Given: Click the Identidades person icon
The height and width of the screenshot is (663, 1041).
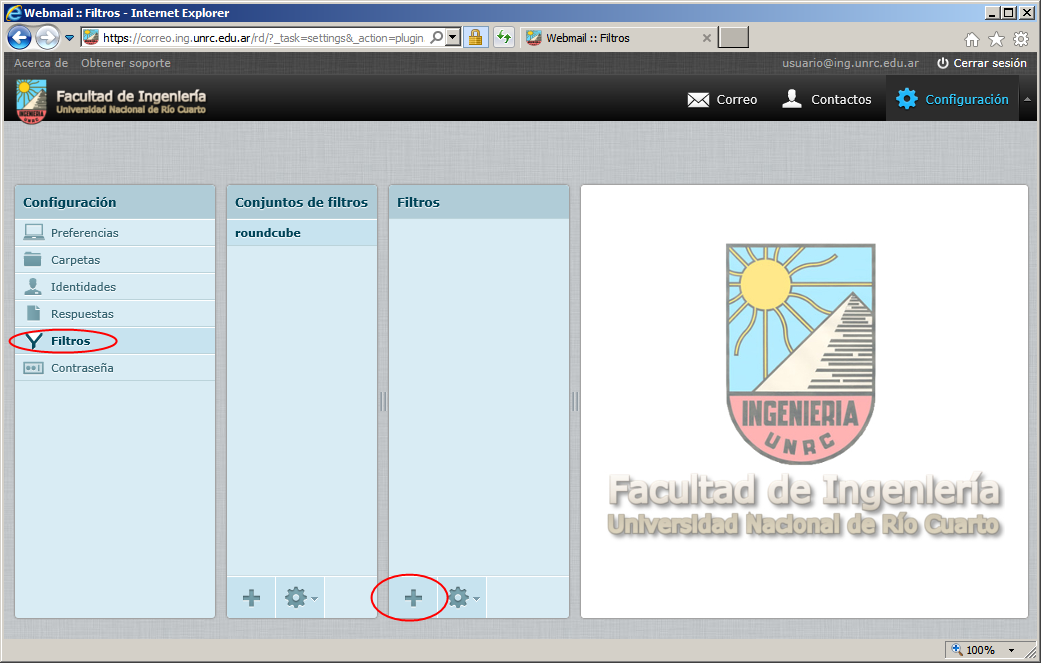Looking at the screenshot, I should [33, 286].
